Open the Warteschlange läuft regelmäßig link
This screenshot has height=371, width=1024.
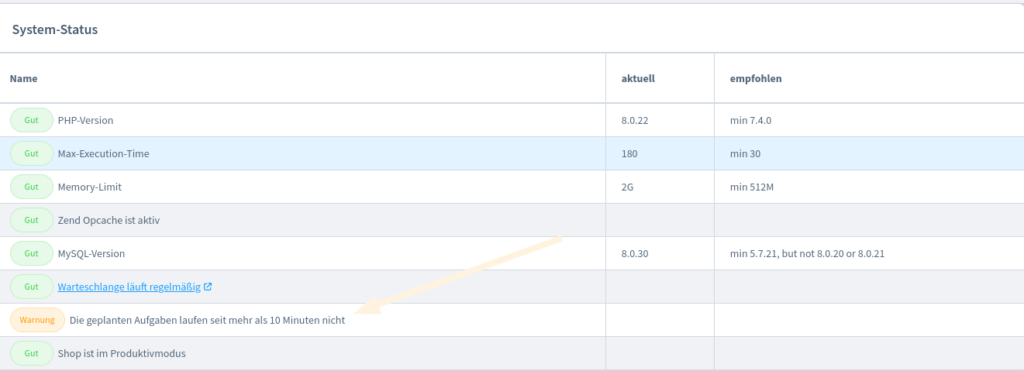pos(129,287)
